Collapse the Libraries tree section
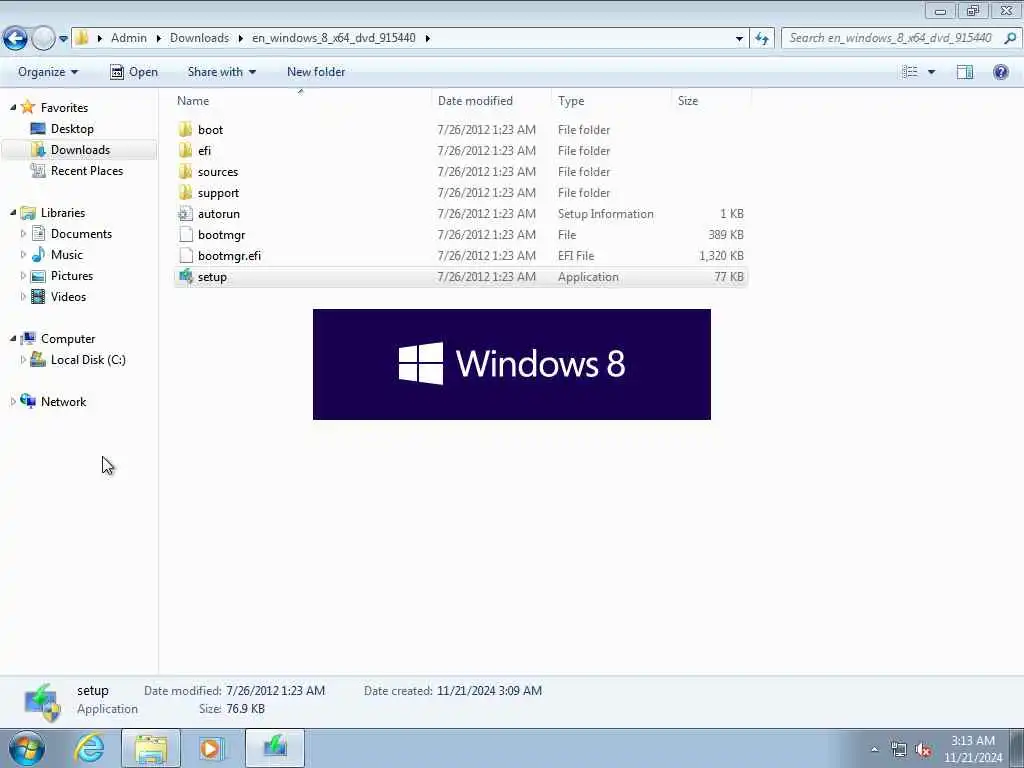Image resolution: width=1024 pixels, height=768 pixels. pyautogui.click(x=13, y=213)
